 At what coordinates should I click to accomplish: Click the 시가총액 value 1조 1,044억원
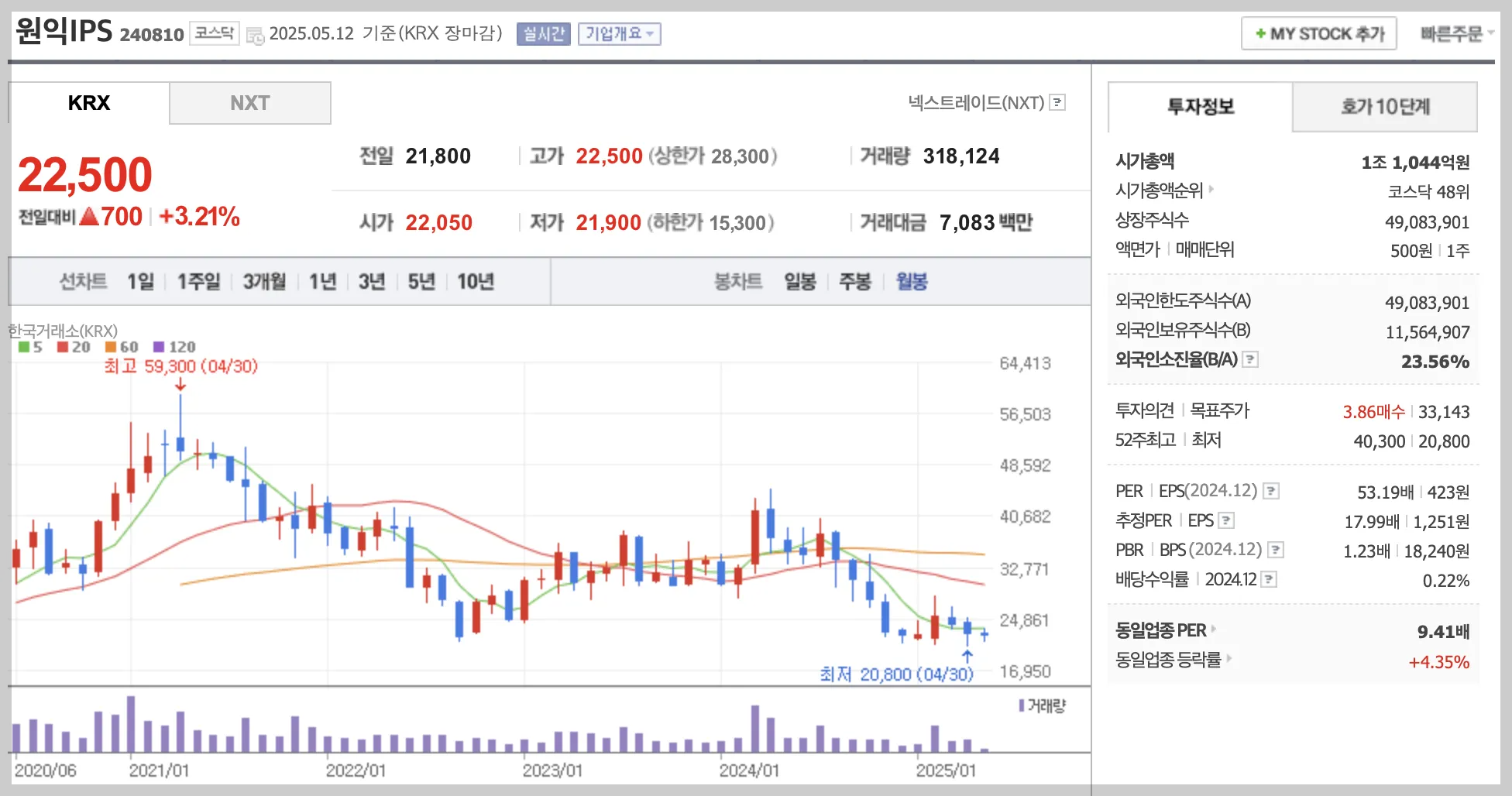click(1415, 163)
